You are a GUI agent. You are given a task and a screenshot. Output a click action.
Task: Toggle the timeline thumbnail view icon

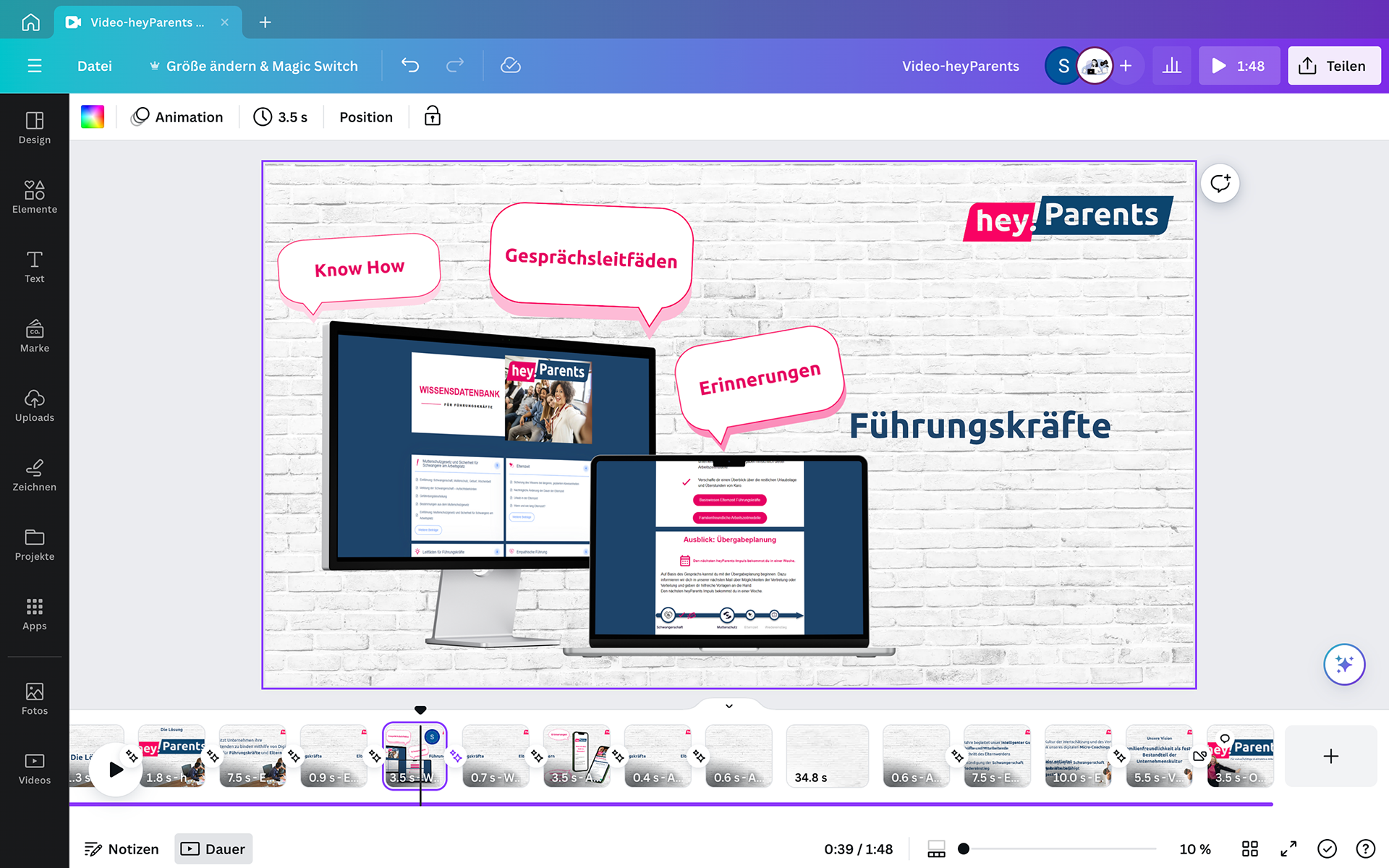936,848
